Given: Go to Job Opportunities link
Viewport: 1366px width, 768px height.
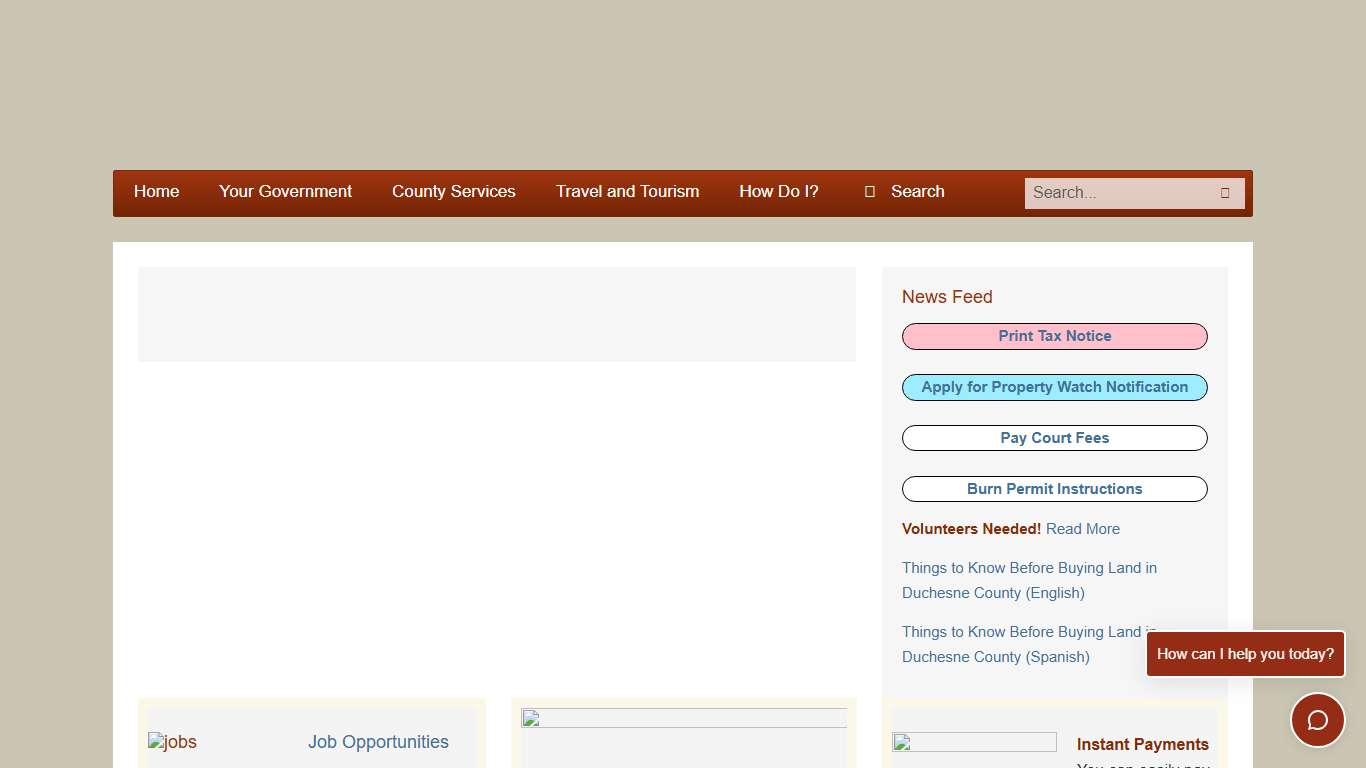Looking at the screenshot, I should pos(378,742).
